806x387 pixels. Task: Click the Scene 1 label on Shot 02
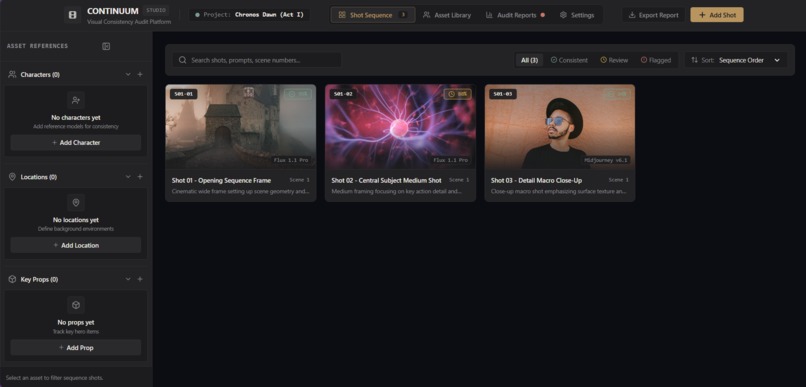(460, 180)
